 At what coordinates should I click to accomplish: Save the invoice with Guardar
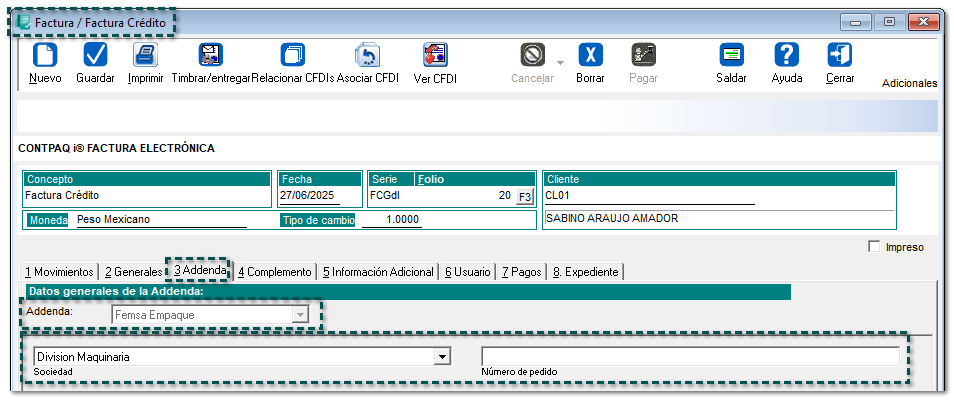pos(96,55)
